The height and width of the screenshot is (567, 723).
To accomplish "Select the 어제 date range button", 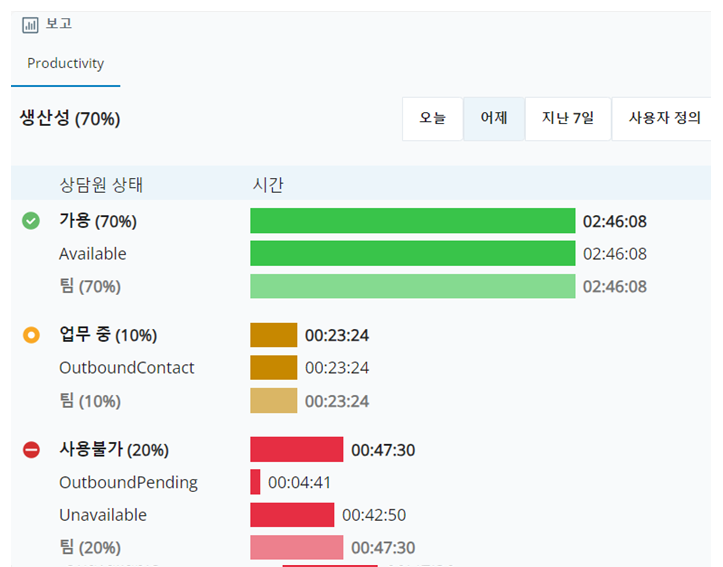I will pyautogui.click(x=494, y=118).
